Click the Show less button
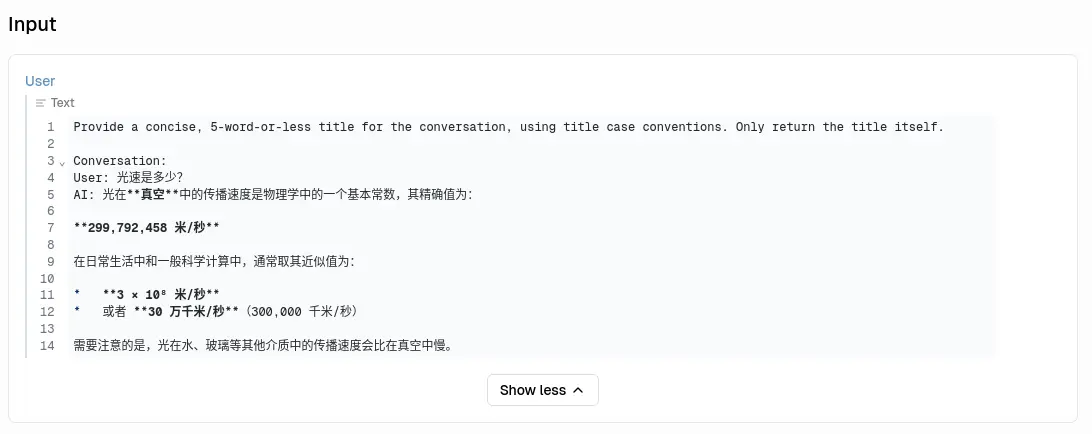 click(x=542, y=390)
